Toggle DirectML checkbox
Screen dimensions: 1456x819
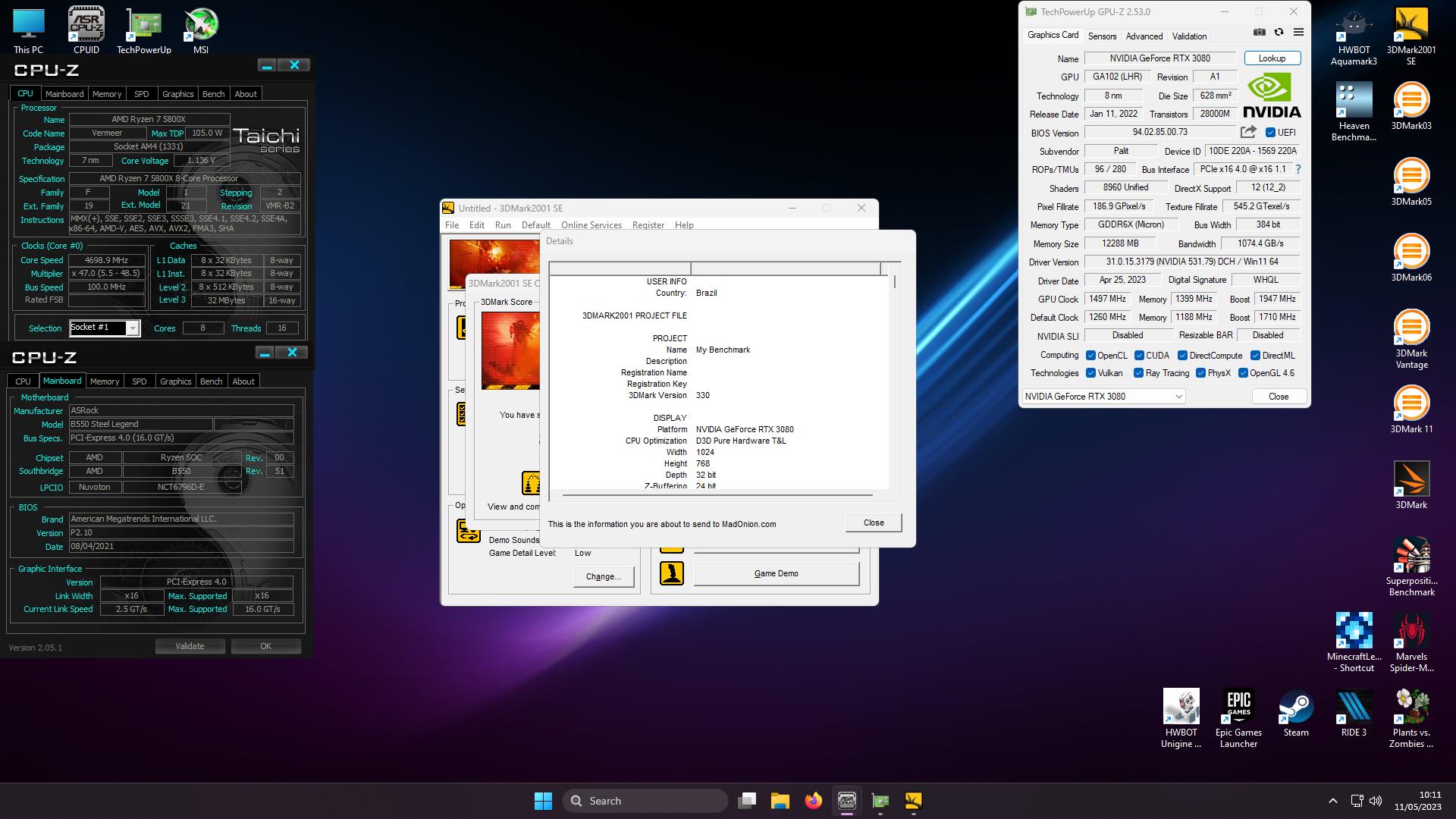1255,356
